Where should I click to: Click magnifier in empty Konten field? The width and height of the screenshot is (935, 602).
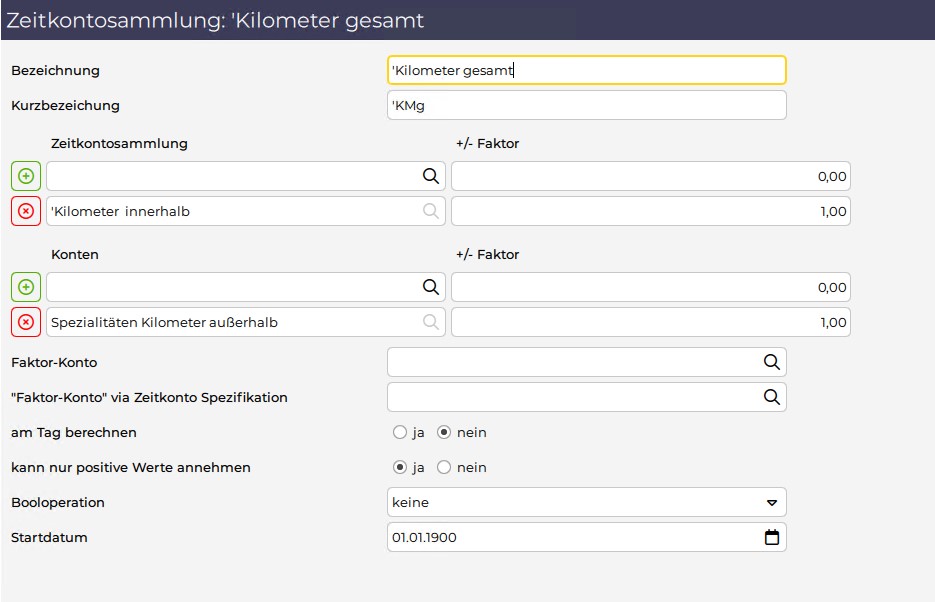431,287
